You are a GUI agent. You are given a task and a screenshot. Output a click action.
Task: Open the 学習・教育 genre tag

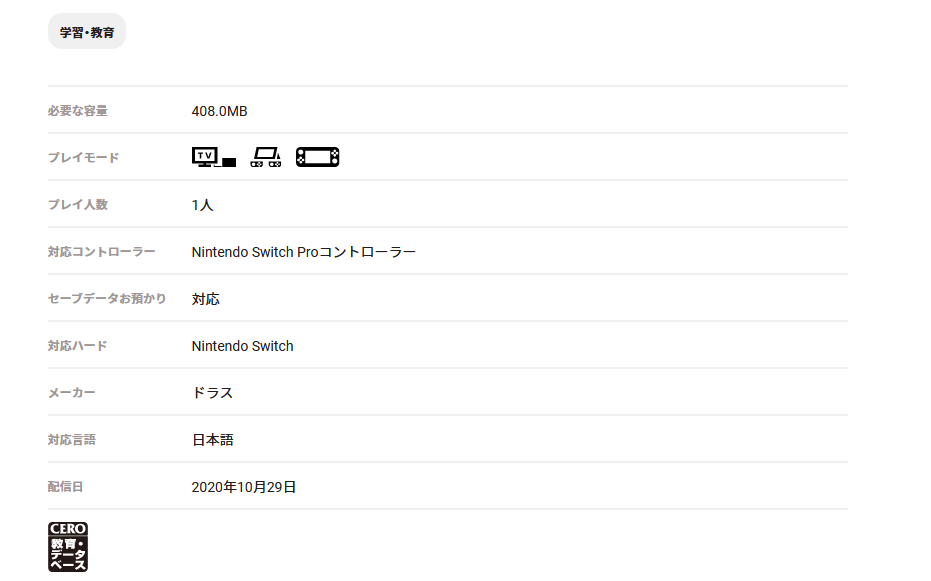(x=87, y=32)
